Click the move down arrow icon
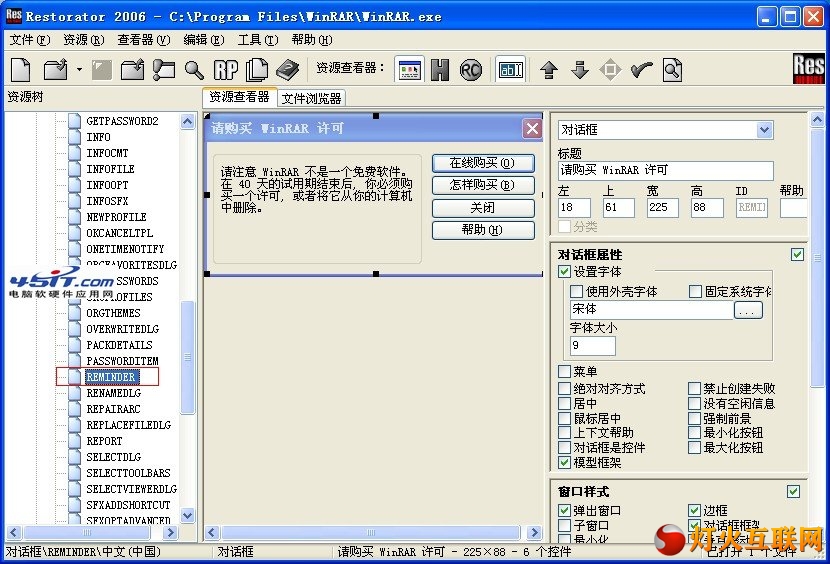 [580, 69]
